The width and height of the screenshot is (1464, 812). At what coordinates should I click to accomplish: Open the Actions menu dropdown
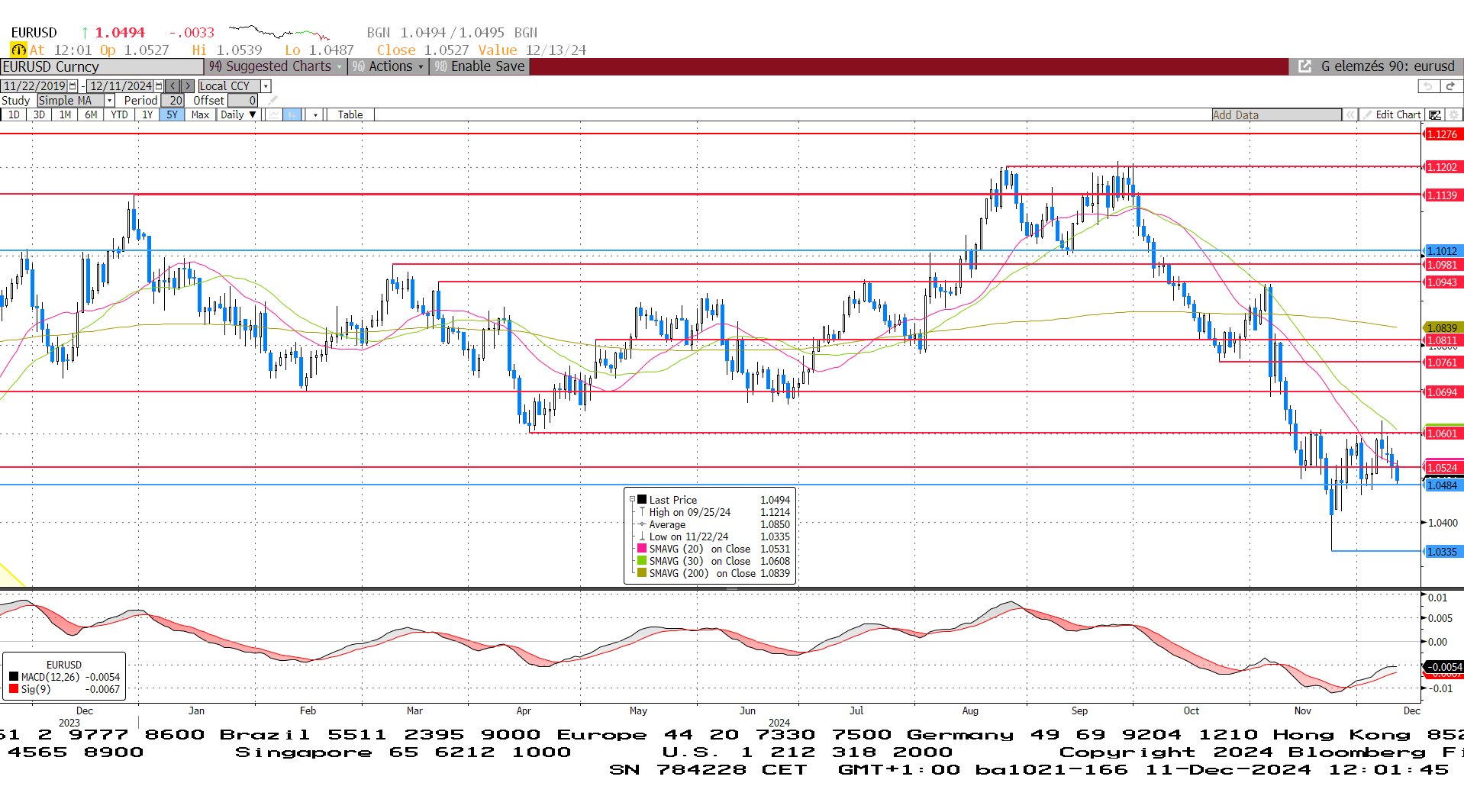[x=388, y=66]
